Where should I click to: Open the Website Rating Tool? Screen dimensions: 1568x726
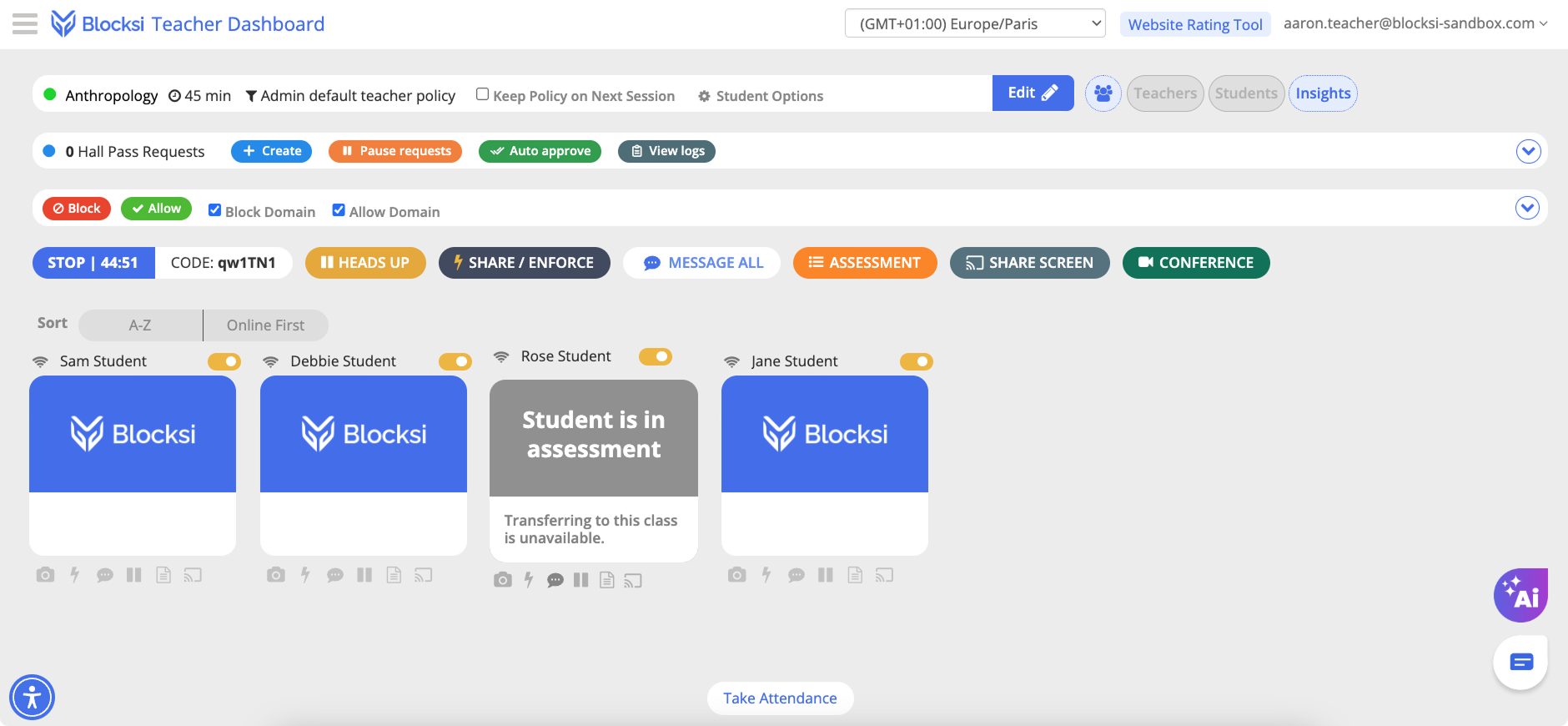tap(1195, 24)
